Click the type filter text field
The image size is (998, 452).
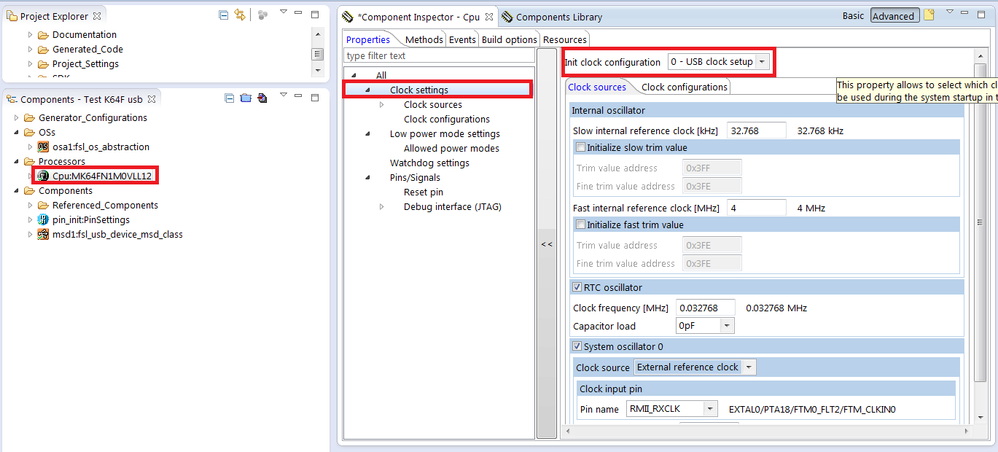[x=439, y=56]
